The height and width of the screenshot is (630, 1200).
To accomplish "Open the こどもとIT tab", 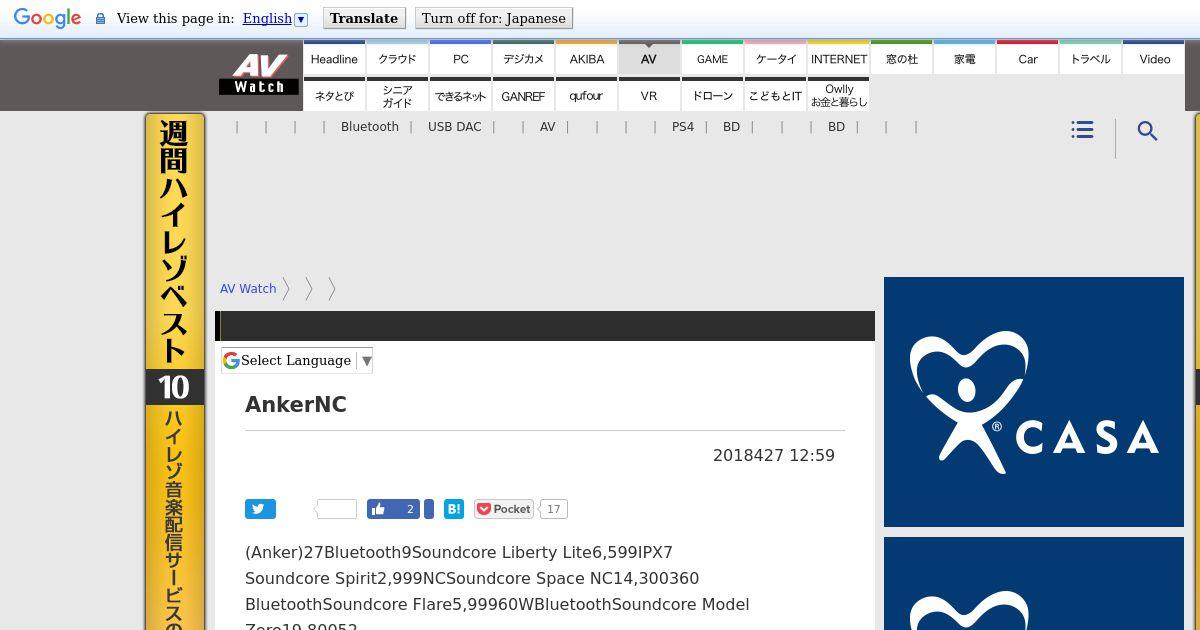I will tap(776, 95).
